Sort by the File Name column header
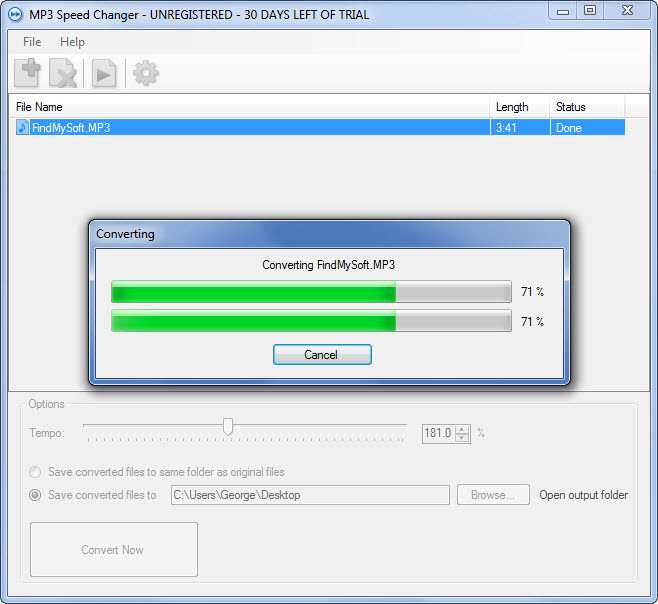Screen dimensions: 658x604 [x=250, y=107]
